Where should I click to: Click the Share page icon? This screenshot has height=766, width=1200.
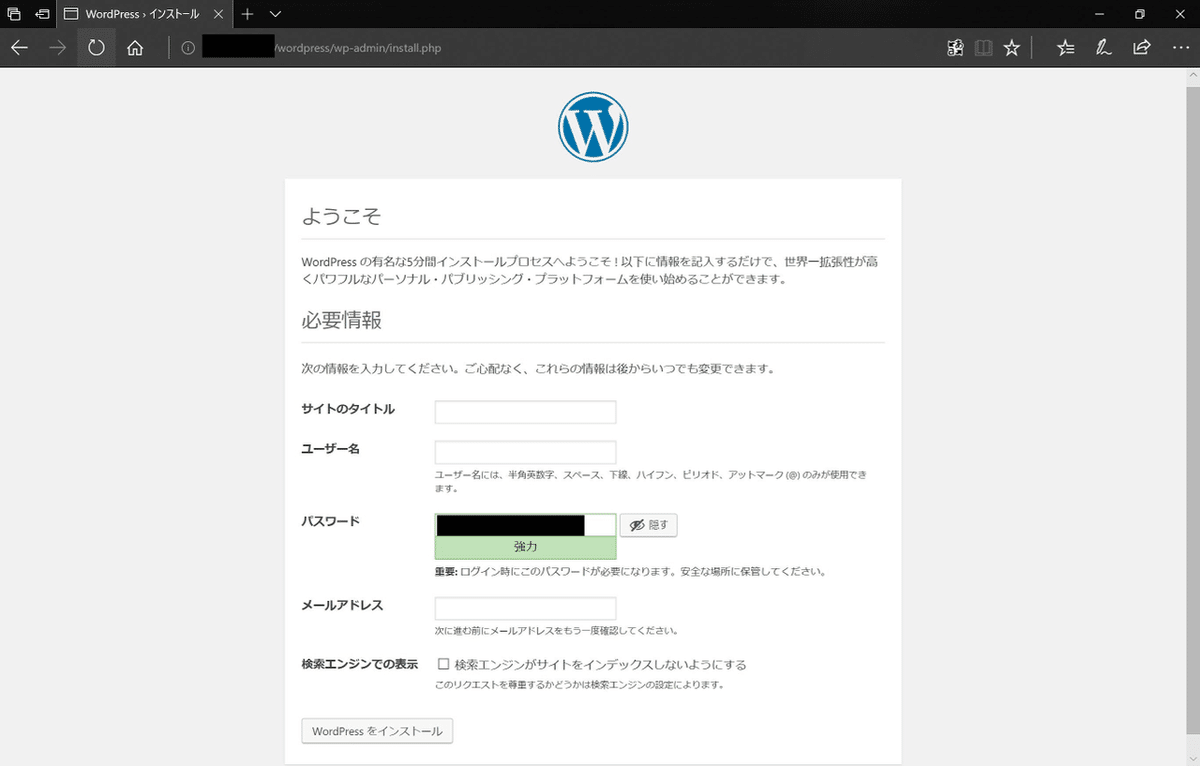coord(1141,48)
